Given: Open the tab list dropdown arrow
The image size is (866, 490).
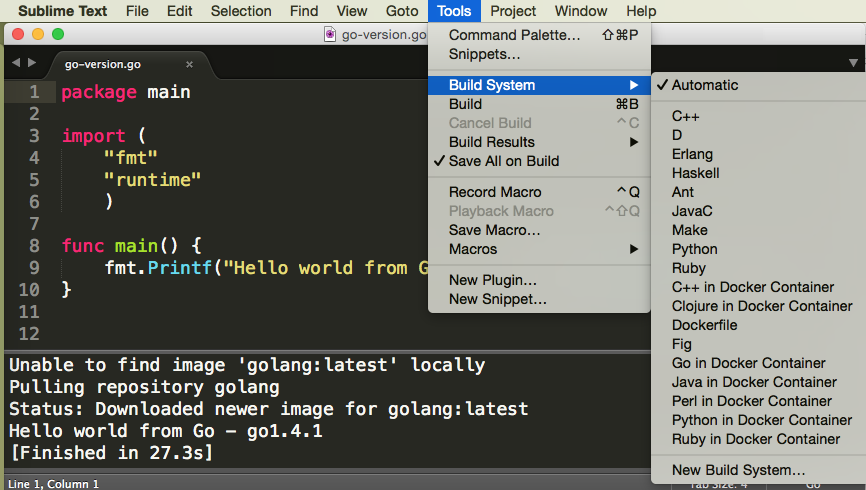Looking at the screenshot, I should (853, 63).
